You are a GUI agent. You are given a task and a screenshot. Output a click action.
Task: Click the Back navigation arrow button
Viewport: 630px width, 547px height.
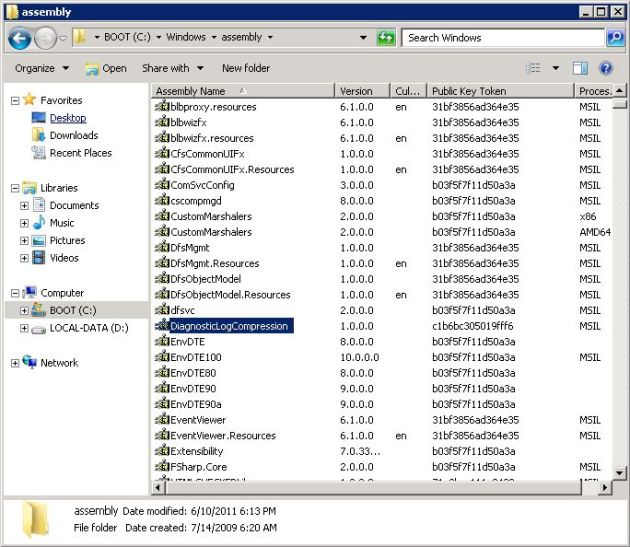point(19,38)
